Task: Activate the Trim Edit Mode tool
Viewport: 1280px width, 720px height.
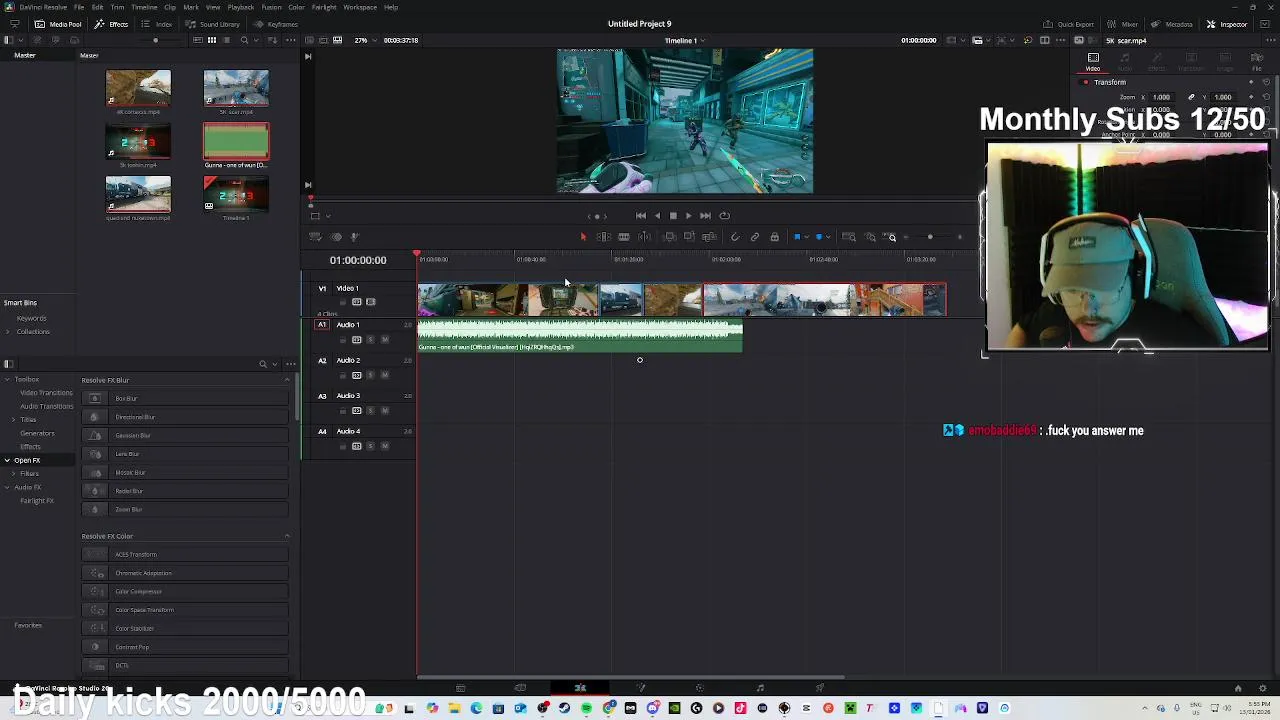Action: click(604, 237)
